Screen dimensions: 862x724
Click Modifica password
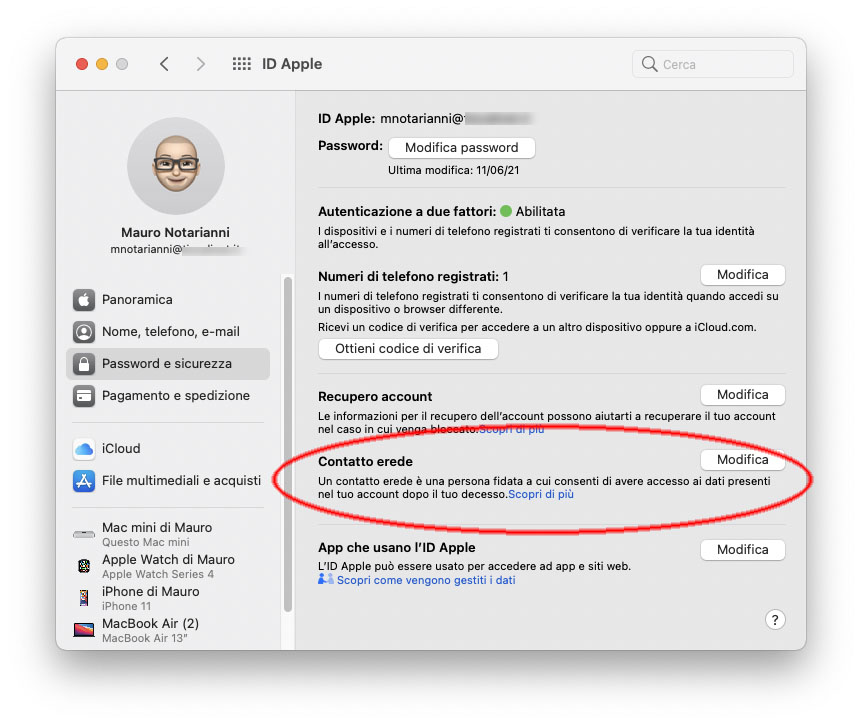(461, 147)
